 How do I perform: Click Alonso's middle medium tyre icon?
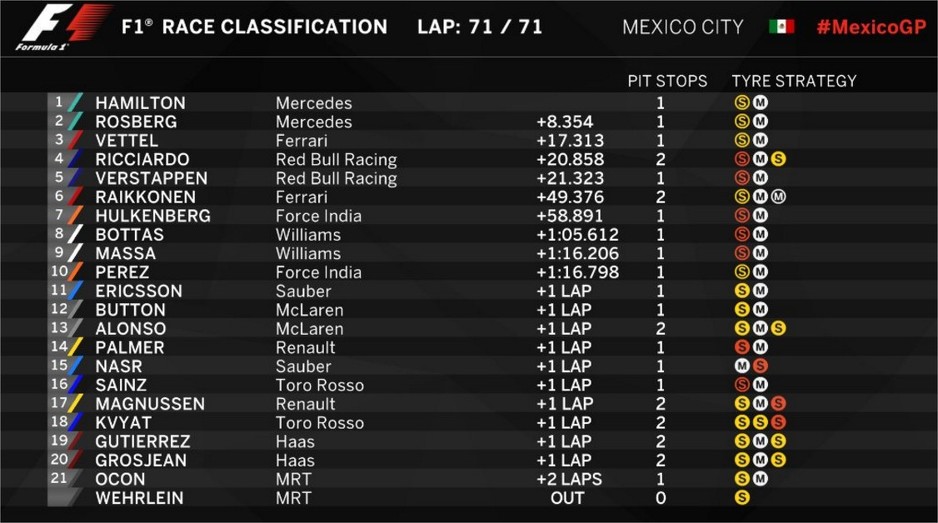pos(760,328)
